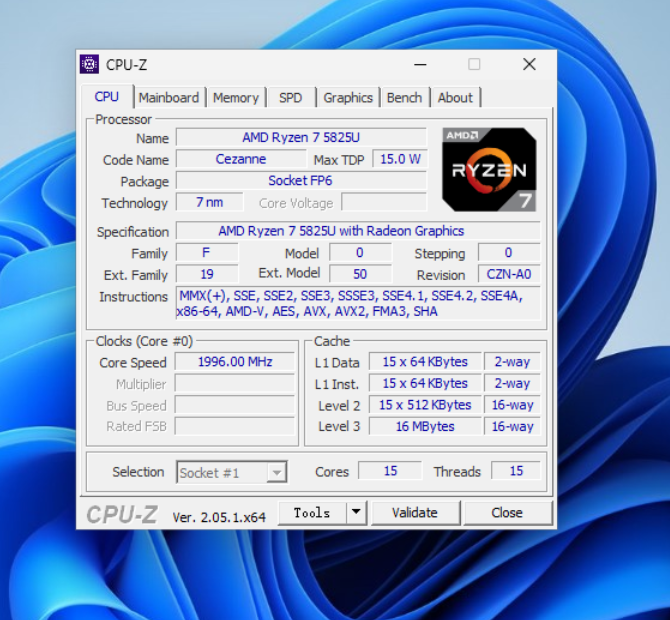Click the Code Name value Cezanne
This screenshot has width=670, height=620.
tap(241, 159)
